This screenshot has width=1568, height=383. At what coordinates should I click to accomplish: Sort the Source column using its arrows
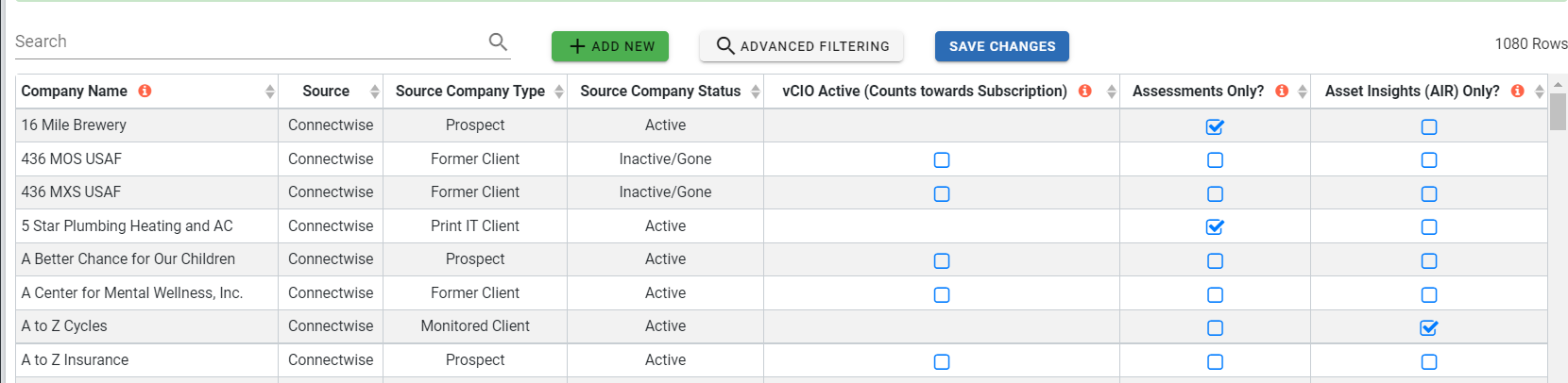[x=374, y=92]
